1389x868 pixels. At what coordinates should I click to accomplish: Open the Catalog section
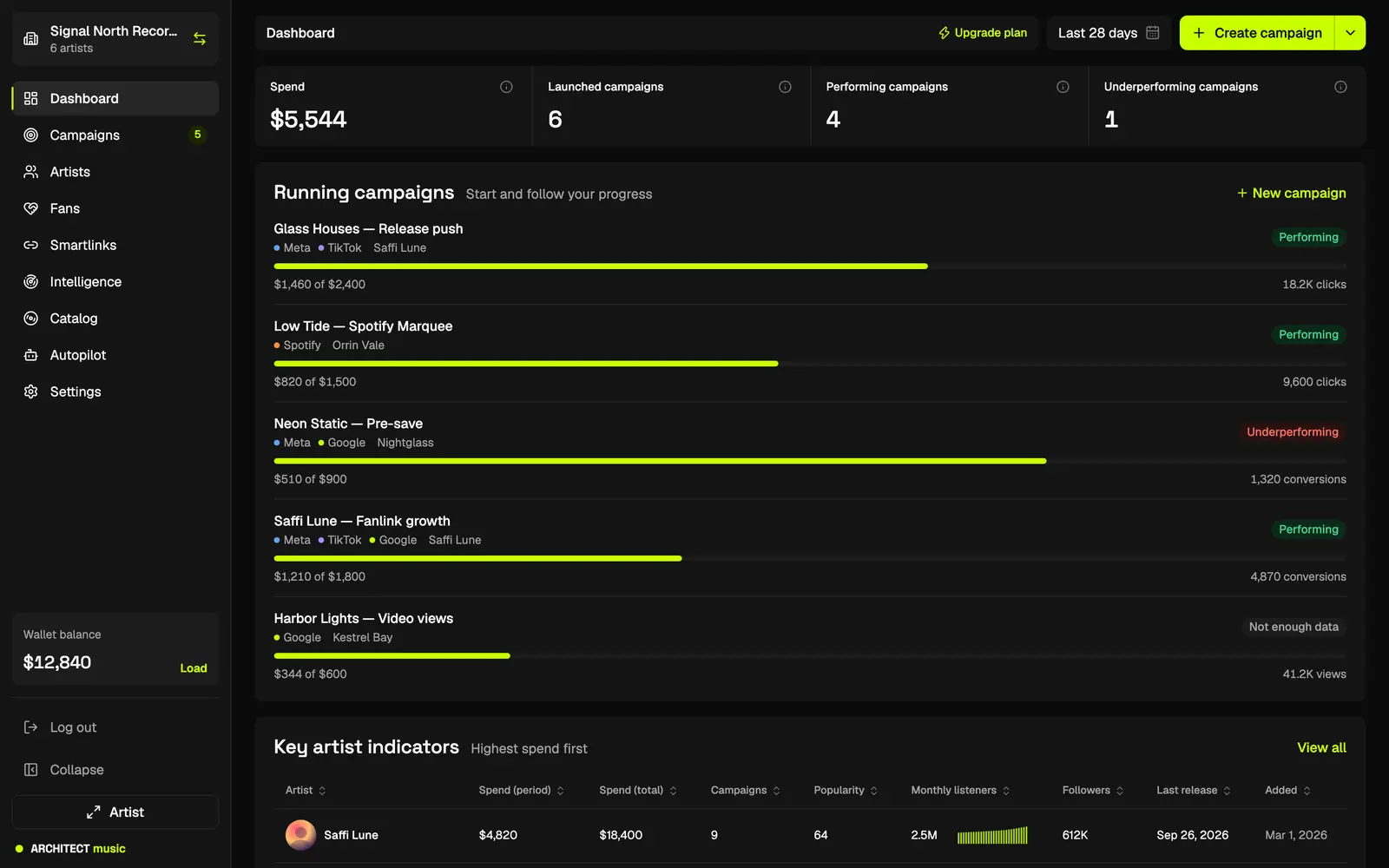click(x=115, y=319)
